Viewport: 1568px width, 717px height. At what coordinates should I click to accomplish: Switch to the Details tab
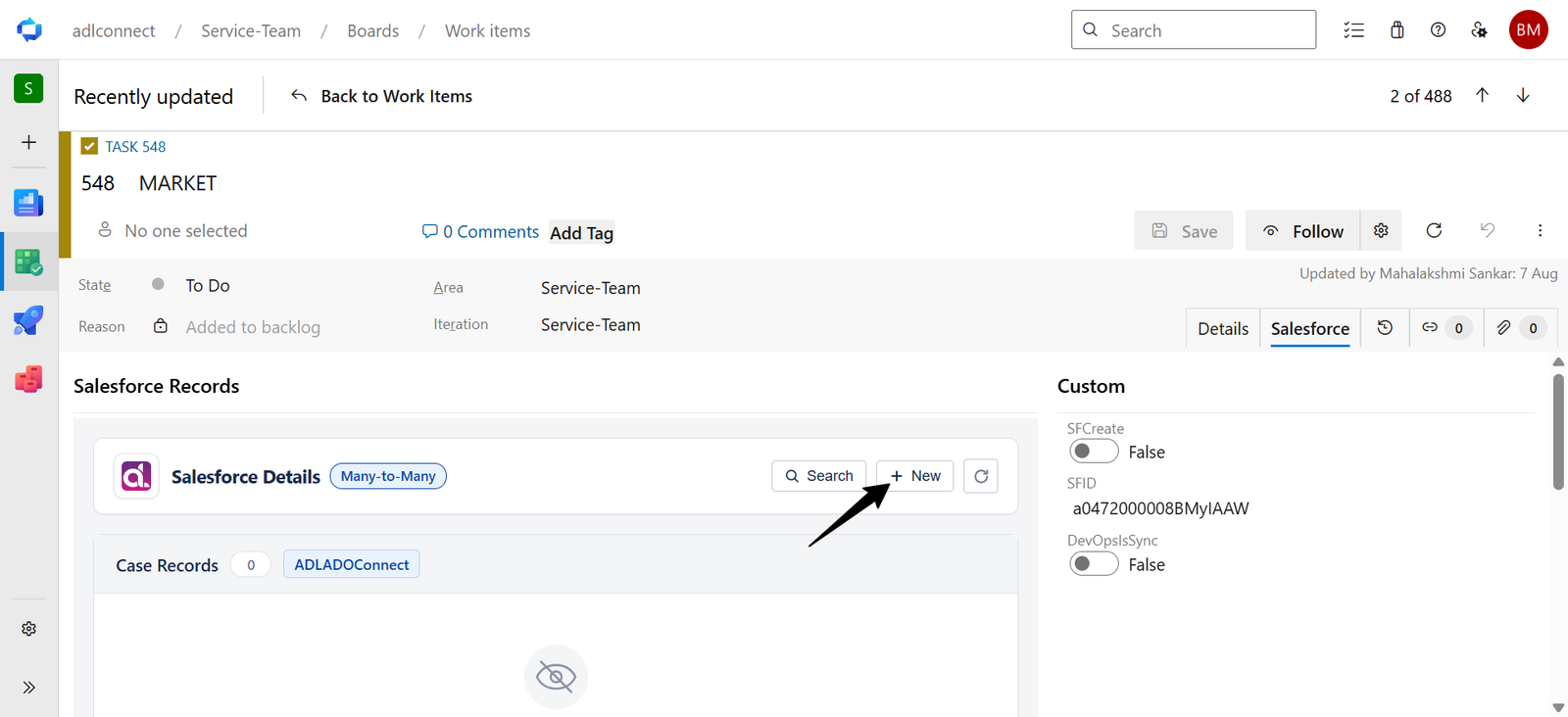click(x=1223, y=329)
